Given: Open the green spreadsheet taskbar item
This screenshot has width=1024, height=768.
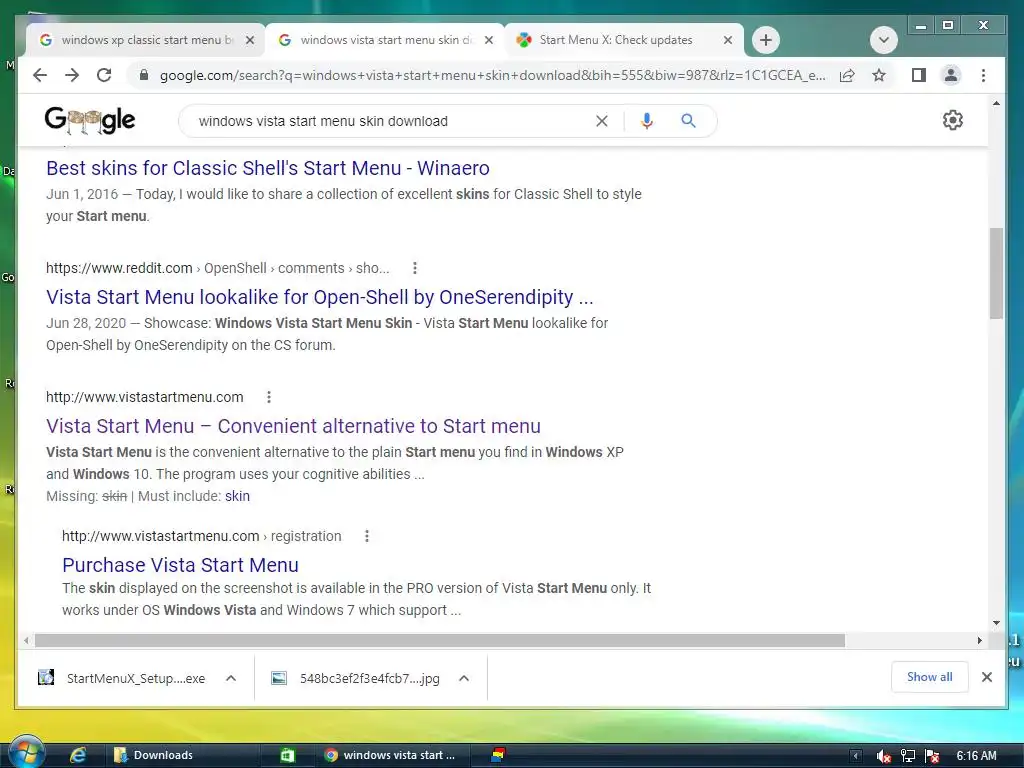Looking at the screenshot, I should (x=287, y=756).
